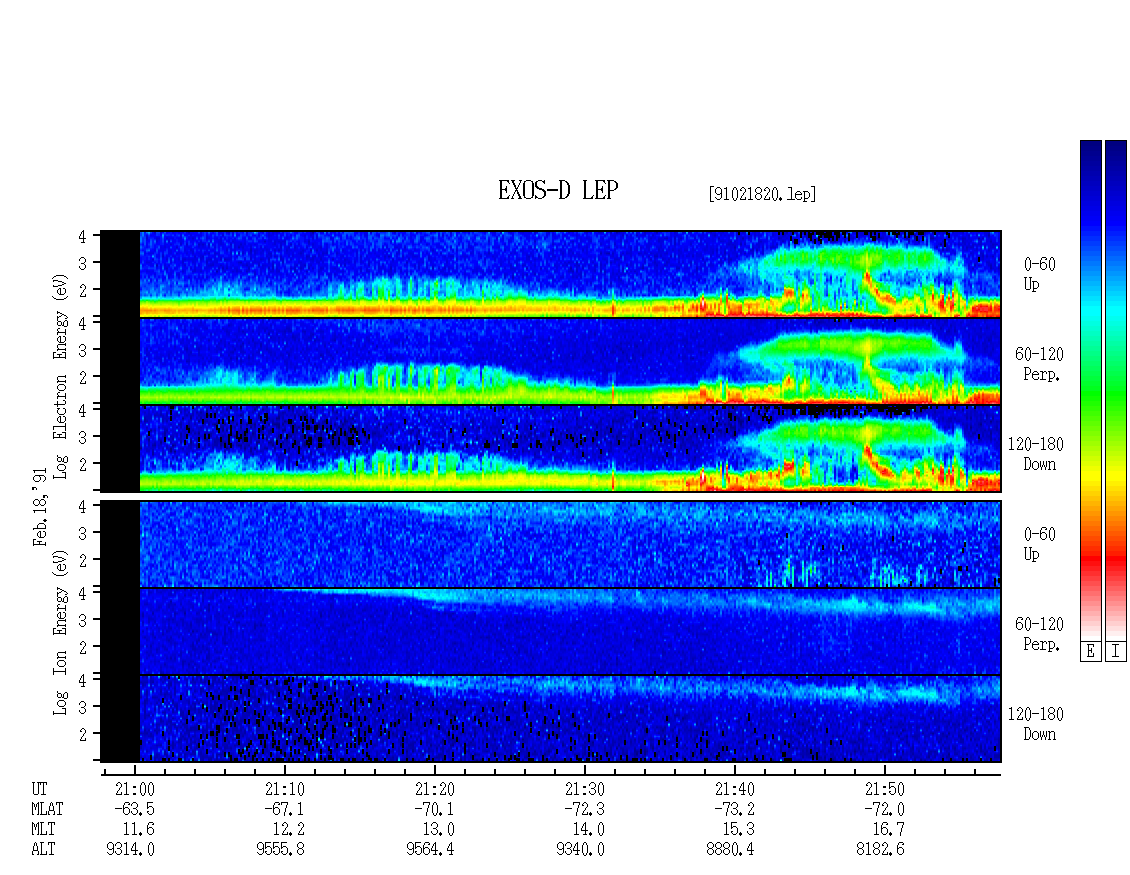Screen dimensions: 1130x875
Task: Click the MLT value 16.7
Action: click(889, 830)
